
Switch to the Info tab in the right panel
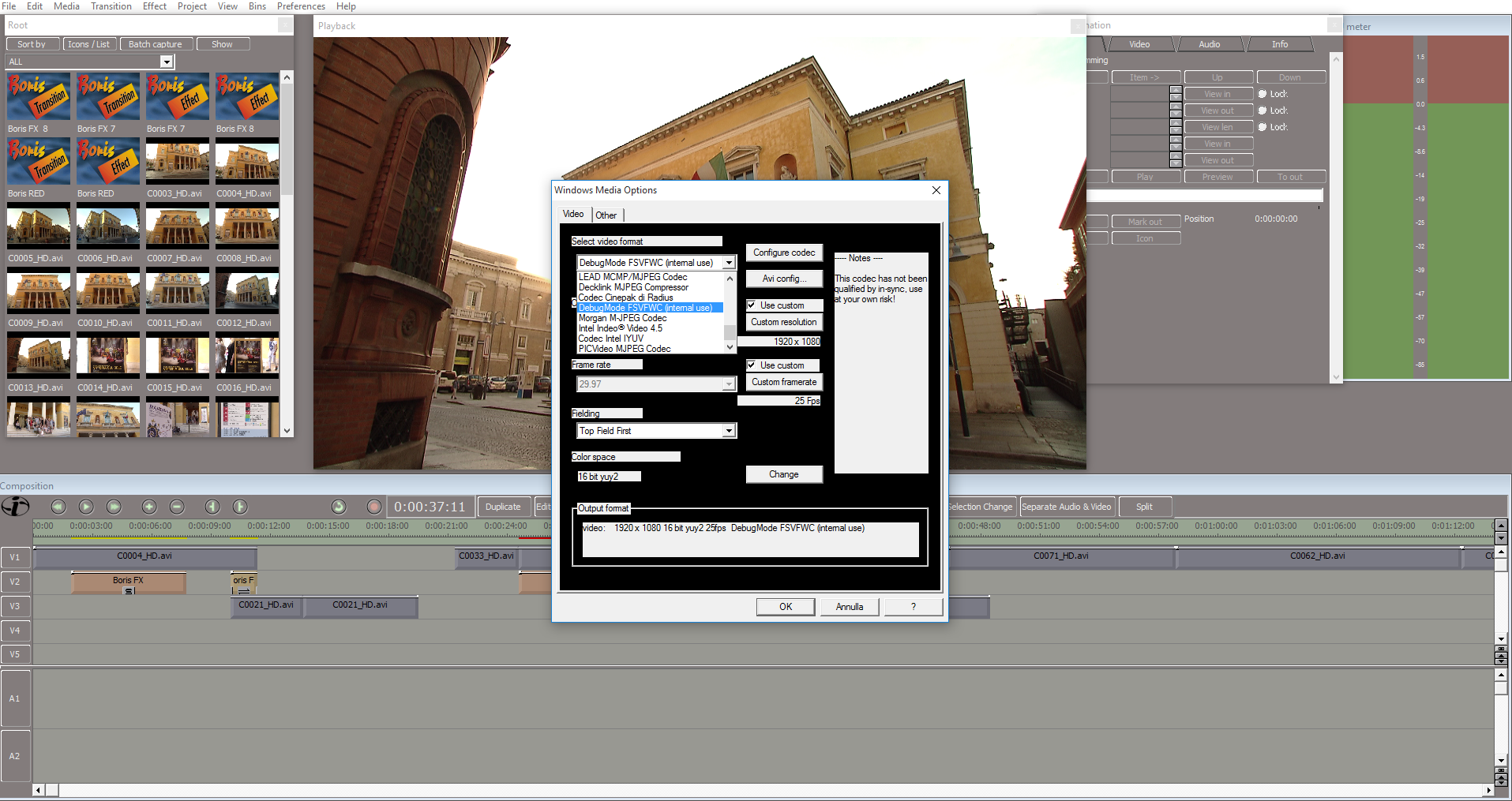click(x=1280, y=44)
